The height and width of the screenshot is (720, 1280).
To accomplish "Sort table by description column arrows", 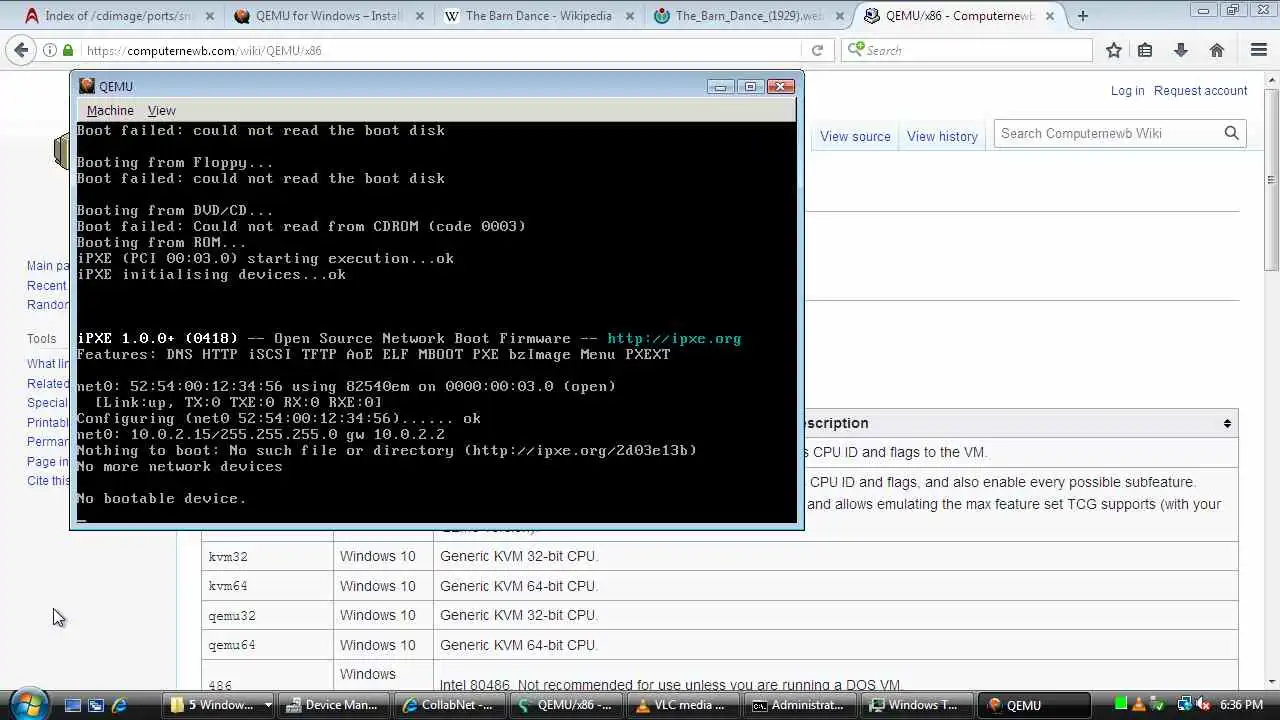I will click(1227, 423).
